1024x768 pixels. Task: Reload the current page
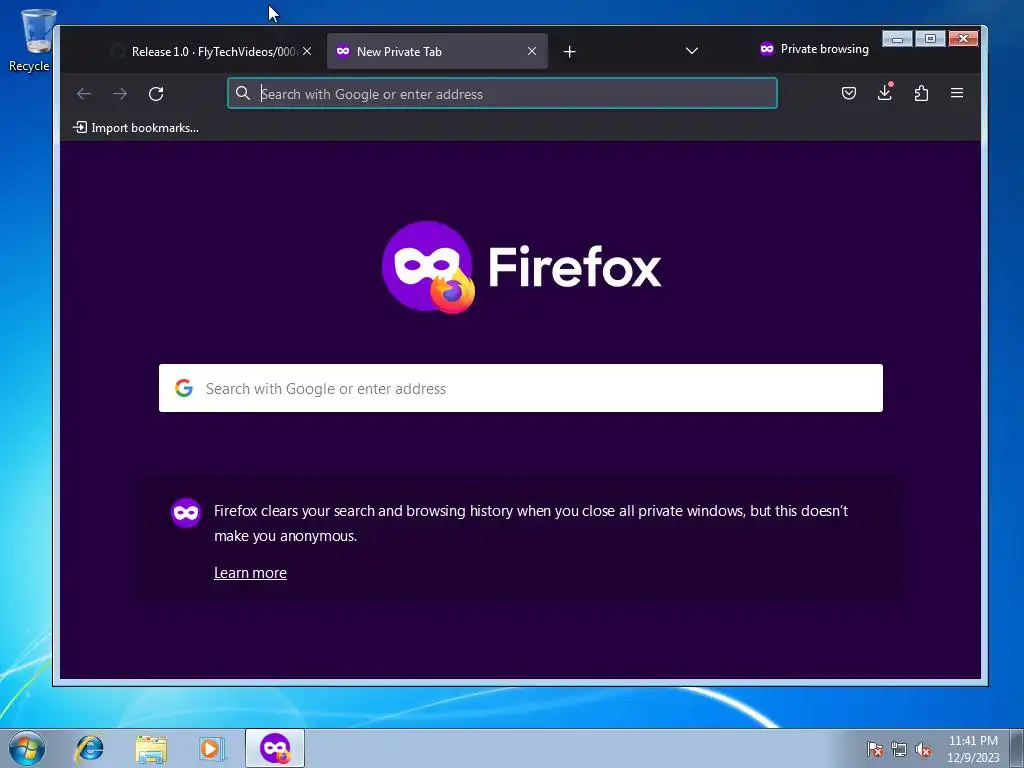(x=156, y=93)
